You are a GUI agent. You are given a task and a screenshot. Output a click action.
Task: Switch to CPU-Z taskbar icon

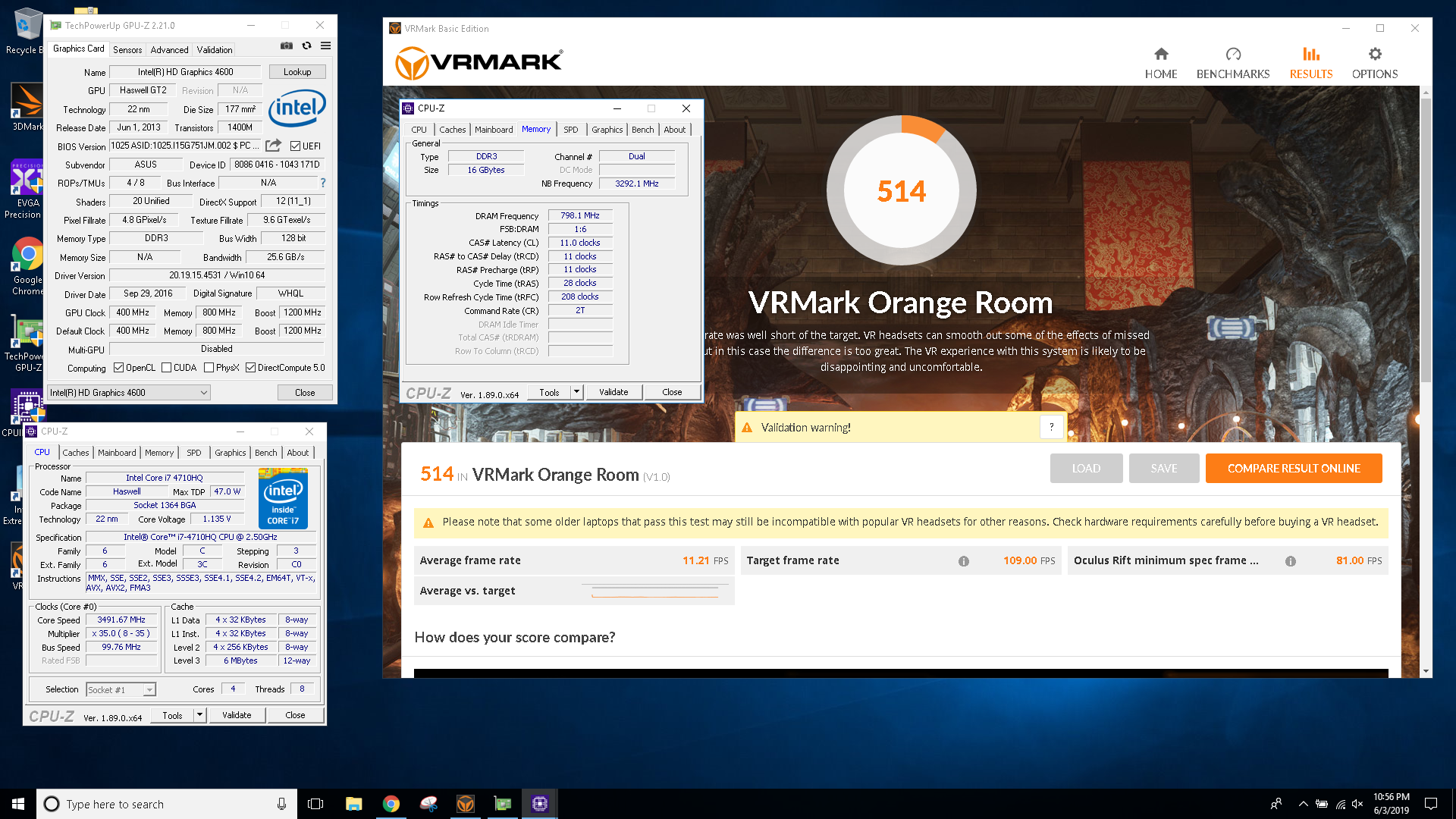pyautogui.click(x=540, y=804)
